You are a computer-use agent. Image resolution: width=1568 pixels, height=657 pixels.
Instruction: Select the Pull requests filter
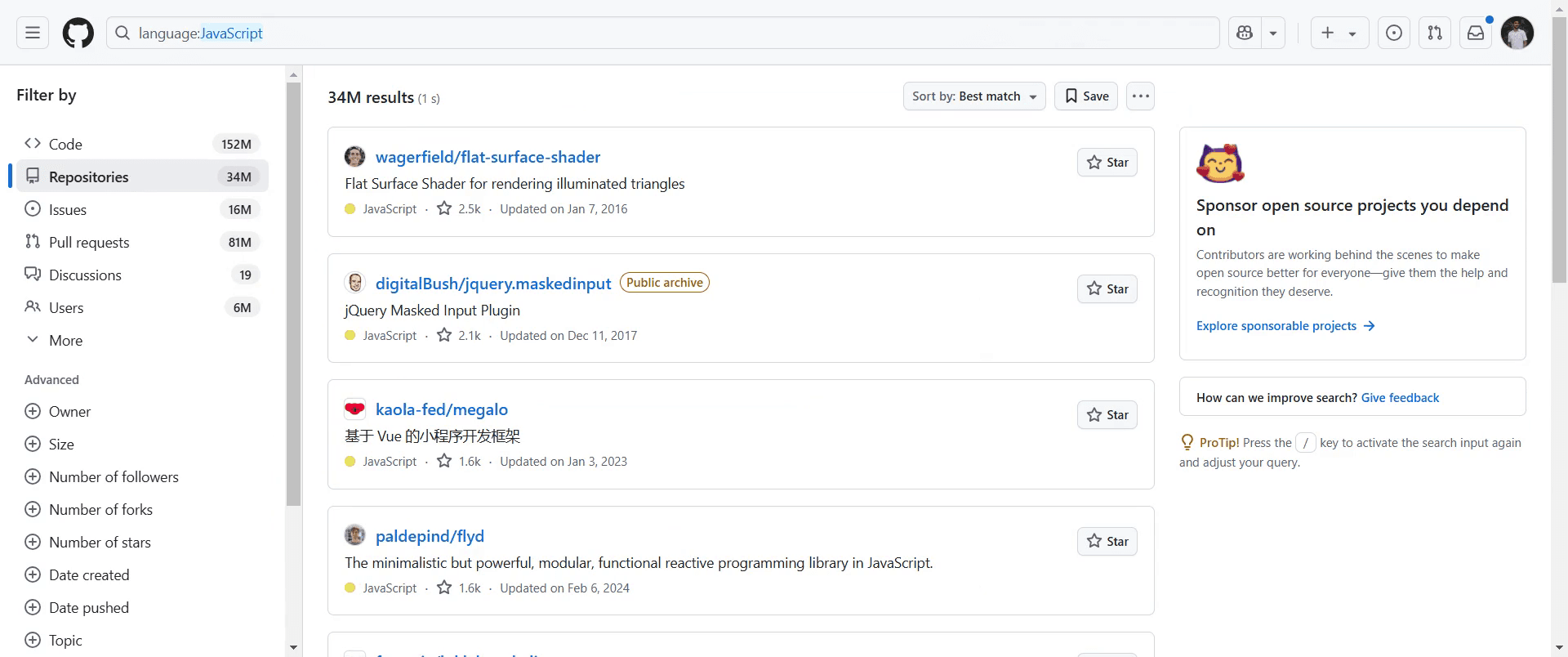pos(142,242)
